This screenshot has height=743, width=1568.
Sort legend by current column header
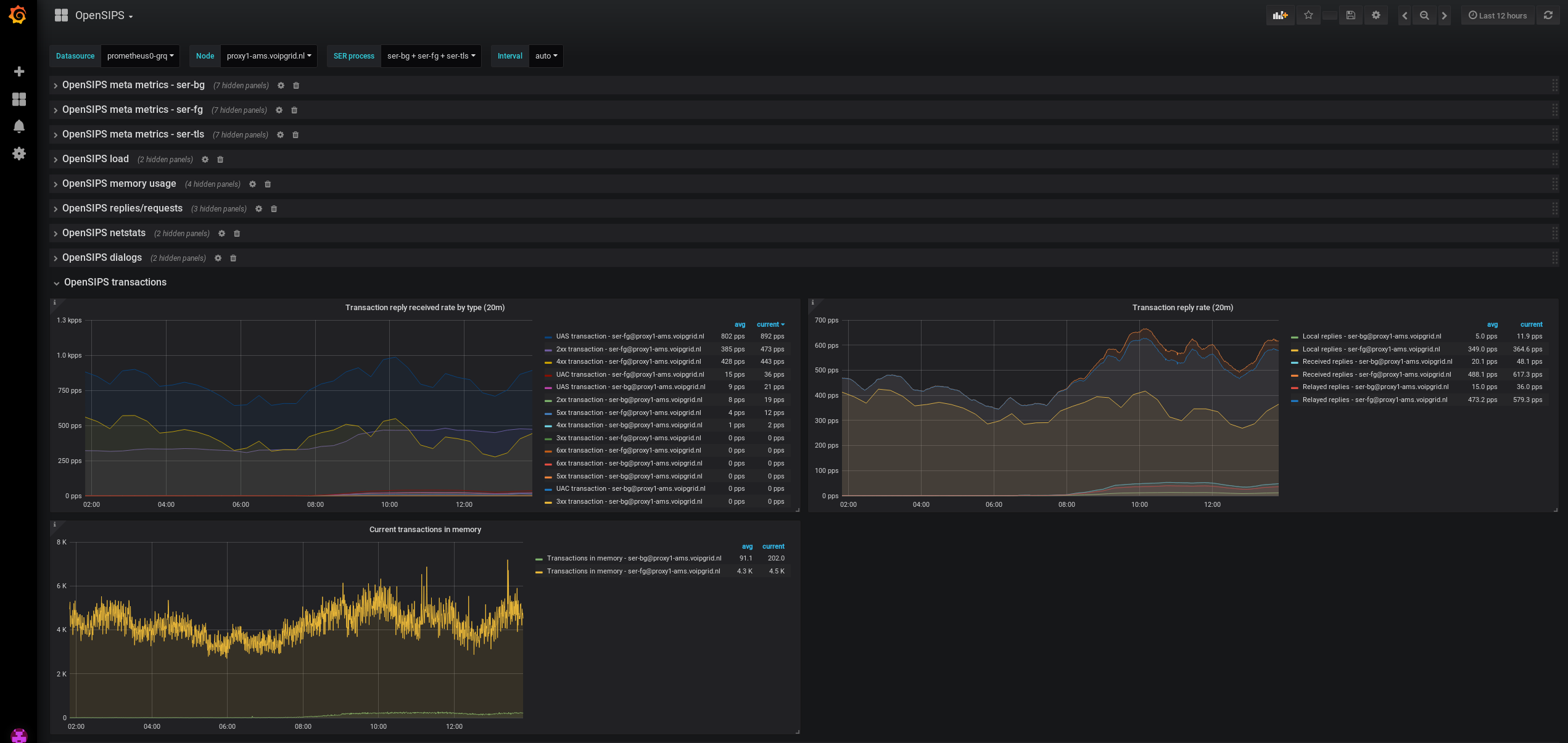[x=770, y=324]
